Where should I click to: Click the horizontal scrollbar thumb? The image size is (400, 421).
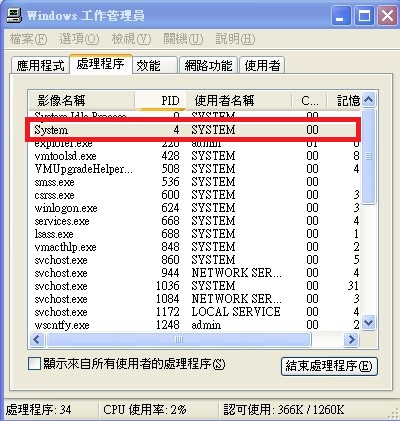pyautogui.click(x=179, y=340)
